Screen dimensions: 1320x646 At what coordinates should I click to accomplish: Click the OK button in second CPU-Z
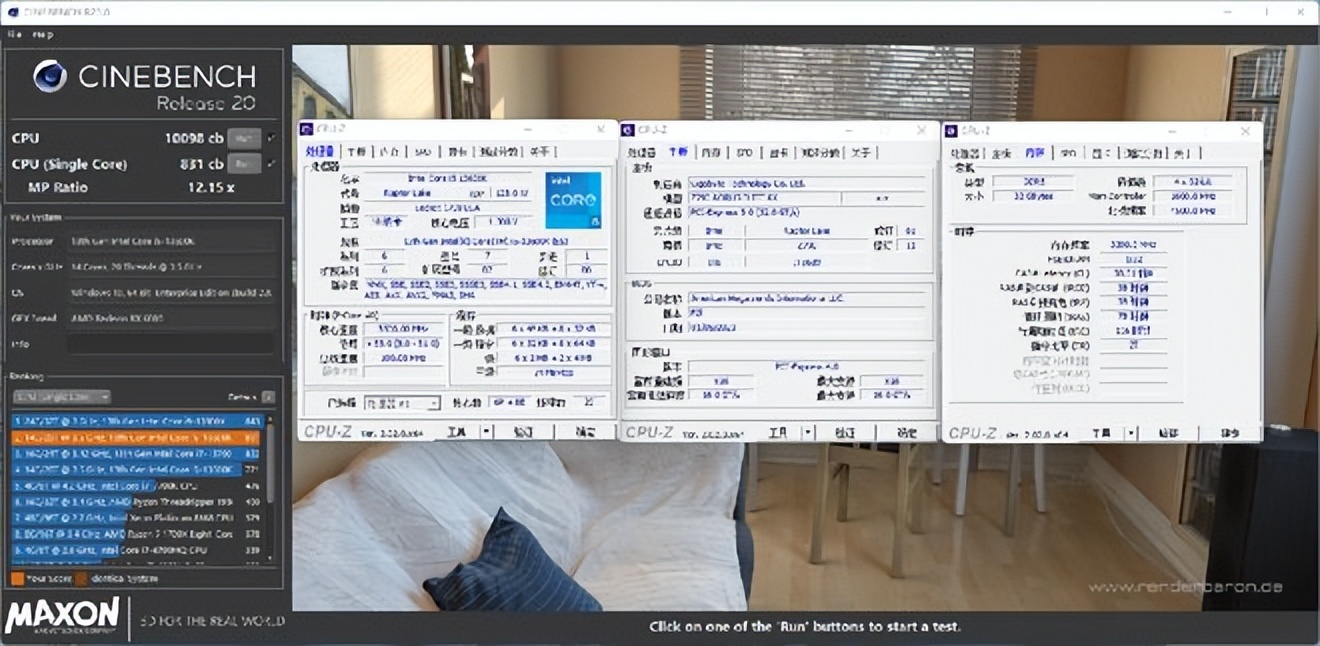pyautogui.click(x=907, y=432)
